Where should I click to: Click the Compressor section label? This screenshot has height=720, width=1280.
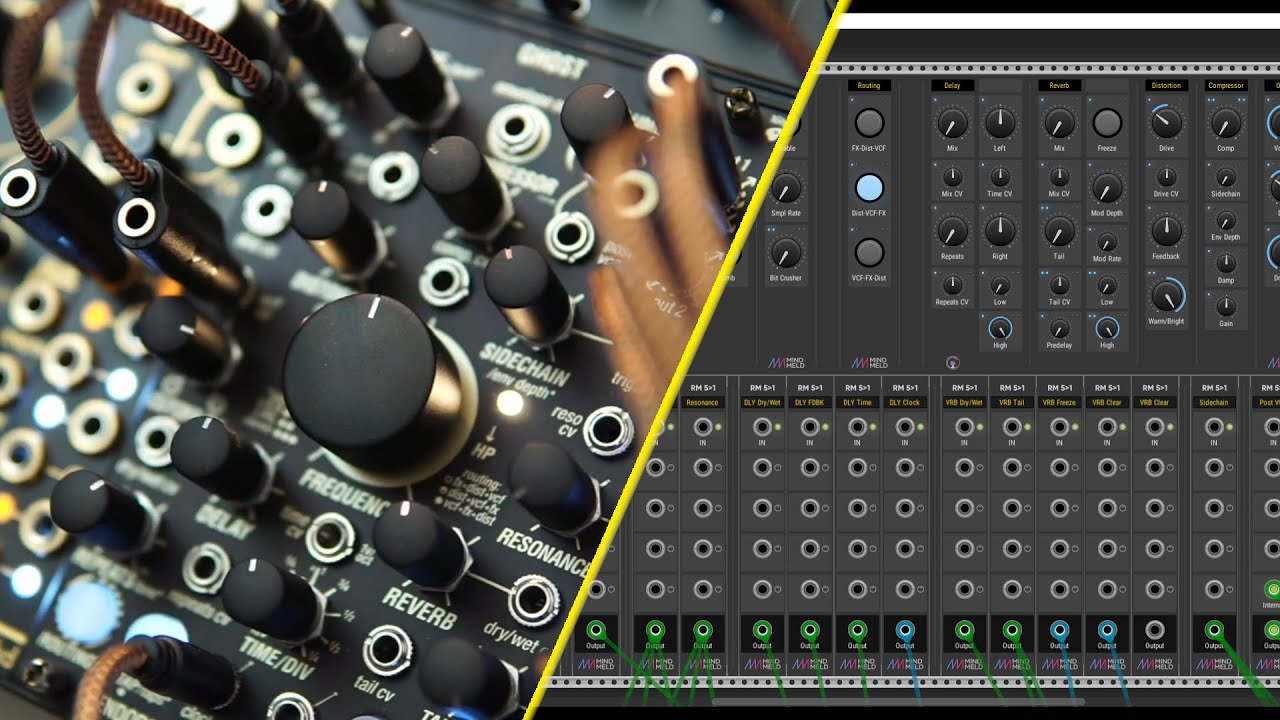click(1225, 86)
